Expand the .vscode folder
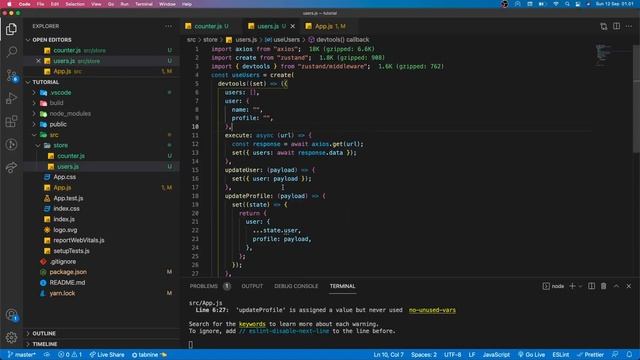 [60, 93]
